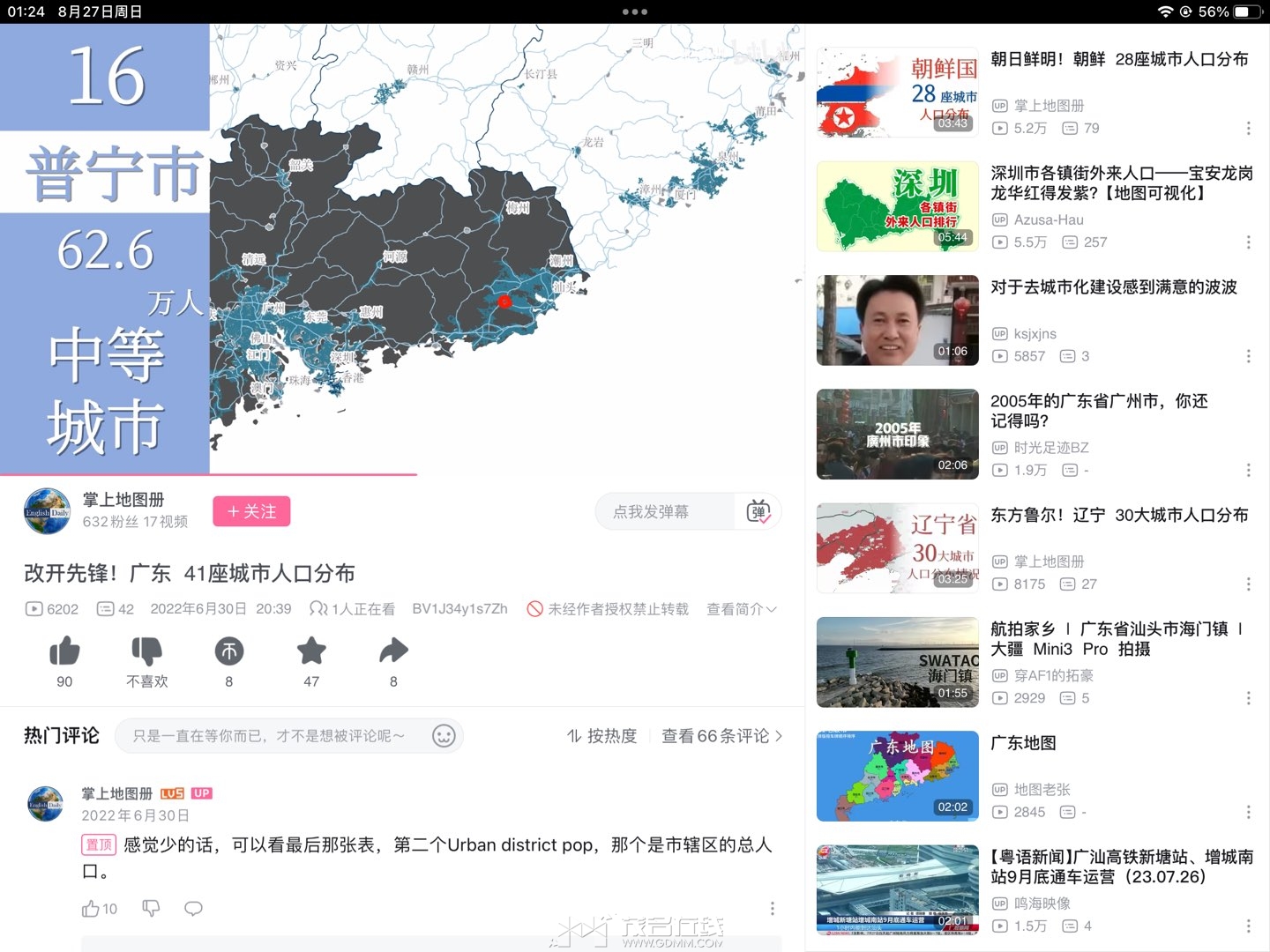This screenshot has width=1270, height=952.
Task: Open more options for 广东地图 video
Action: [x=1248, y=812]
